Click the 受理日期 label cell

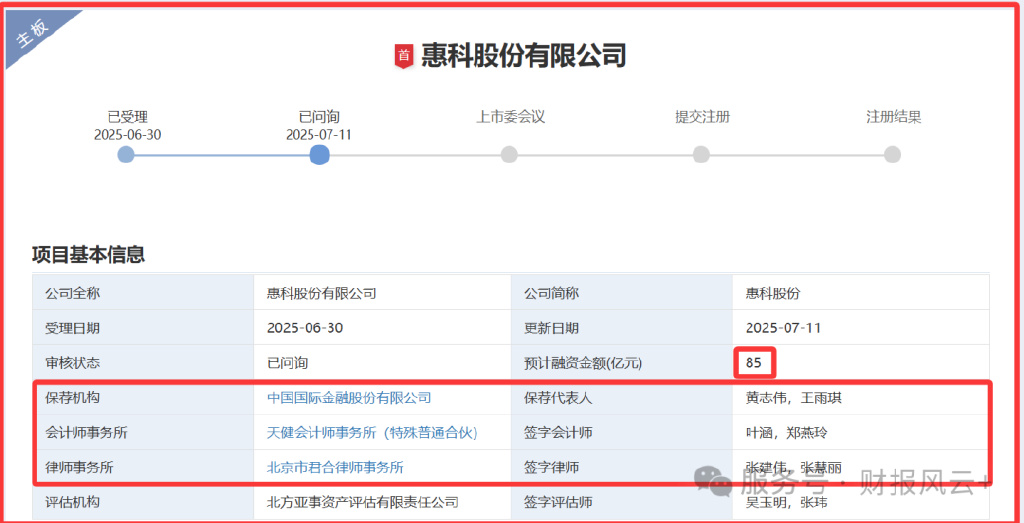(x=143, y=328)
